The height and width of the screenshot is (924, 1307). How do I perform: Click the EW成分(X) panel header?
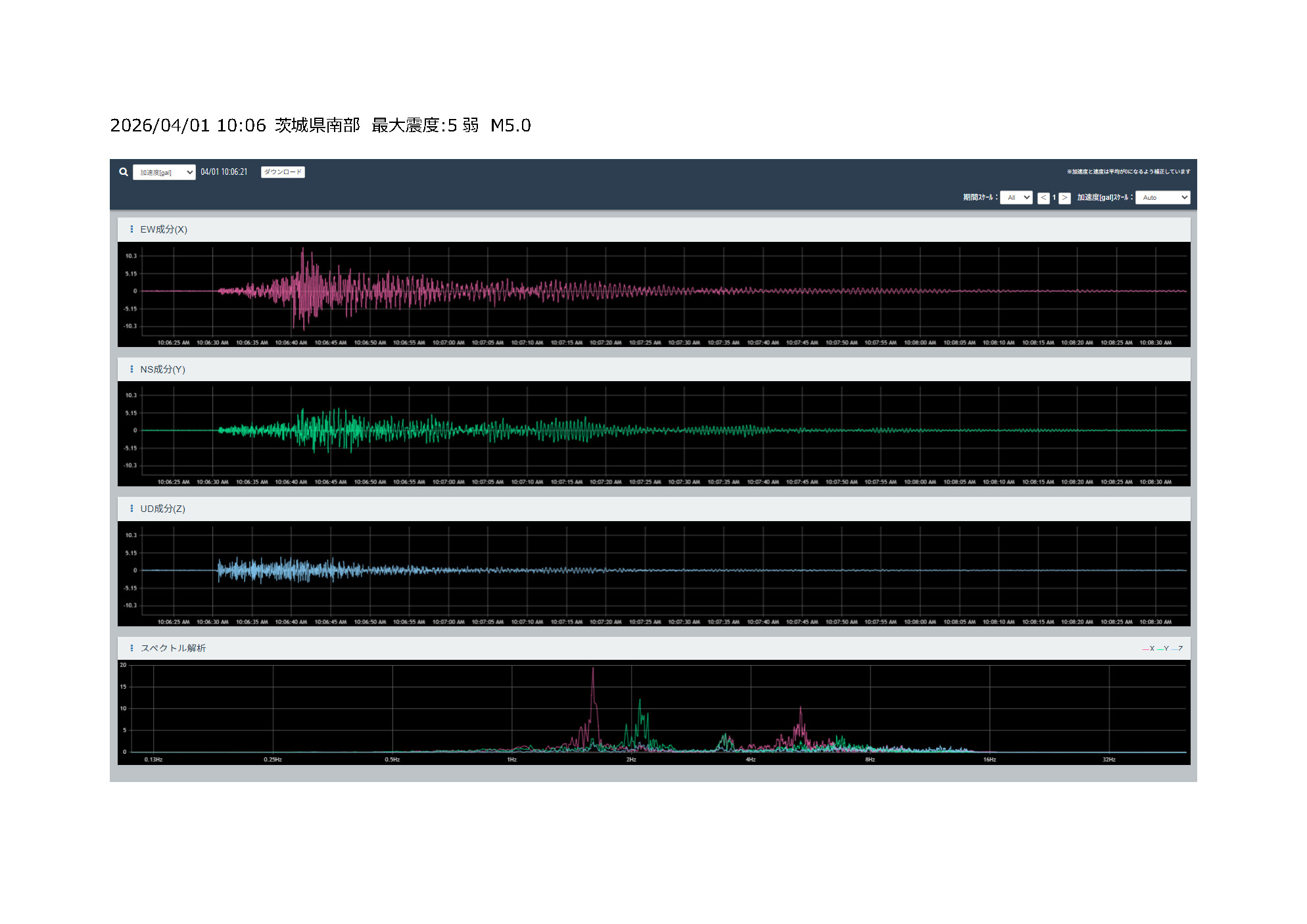[x=164, y=229]
